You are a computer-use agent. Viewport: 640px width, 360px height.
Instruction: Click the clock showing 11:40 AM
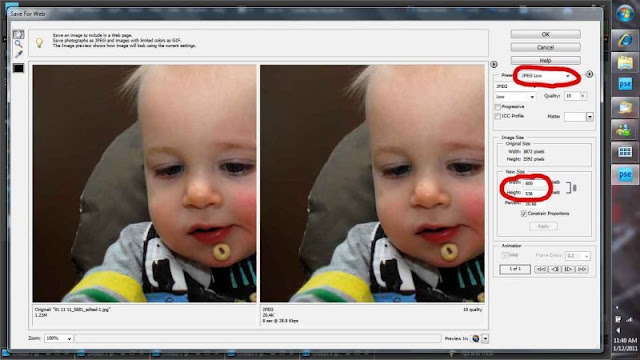[x=625, y=340]
